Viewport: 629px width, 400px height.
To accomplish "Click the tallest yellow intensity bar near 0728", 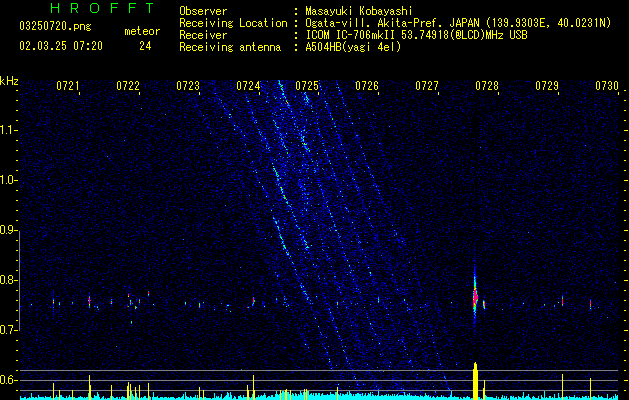I will coord(475,381).
